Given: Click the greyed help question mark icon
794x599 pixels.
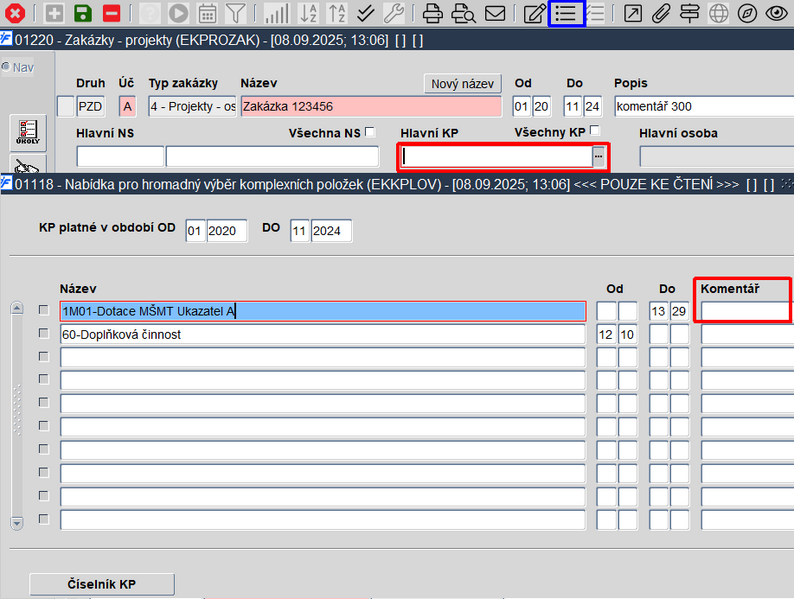Looking at the screenshot, I should 150,13.
